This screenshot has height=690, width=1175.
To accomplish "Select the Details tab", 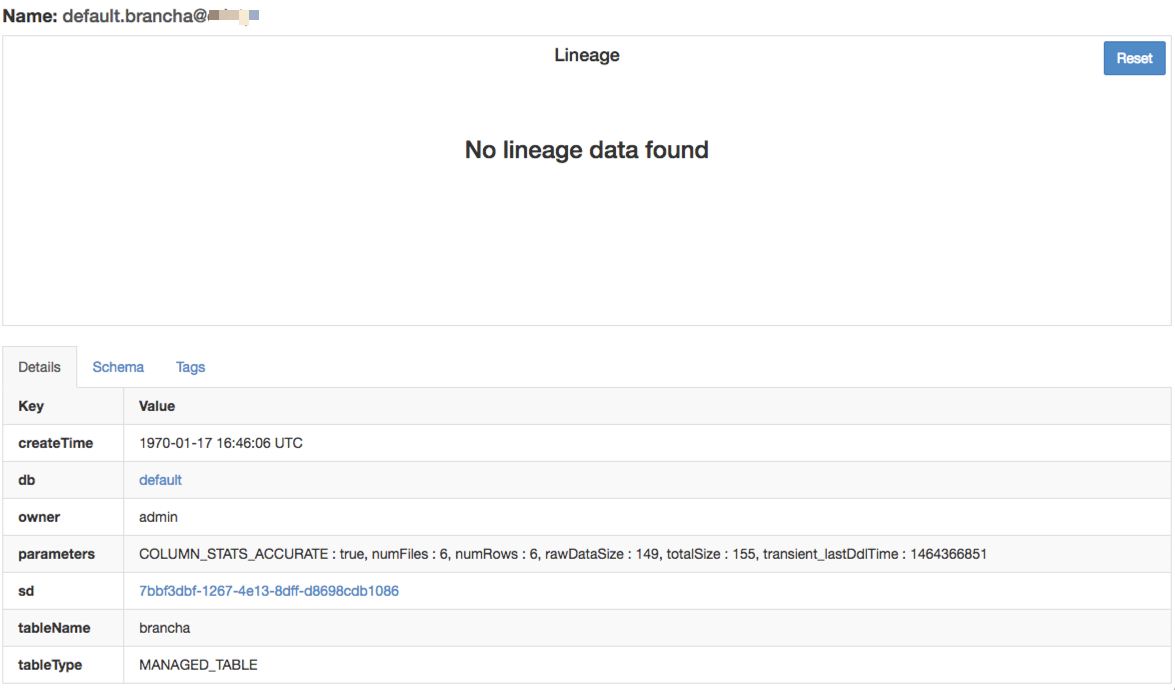I will point(40,367).
